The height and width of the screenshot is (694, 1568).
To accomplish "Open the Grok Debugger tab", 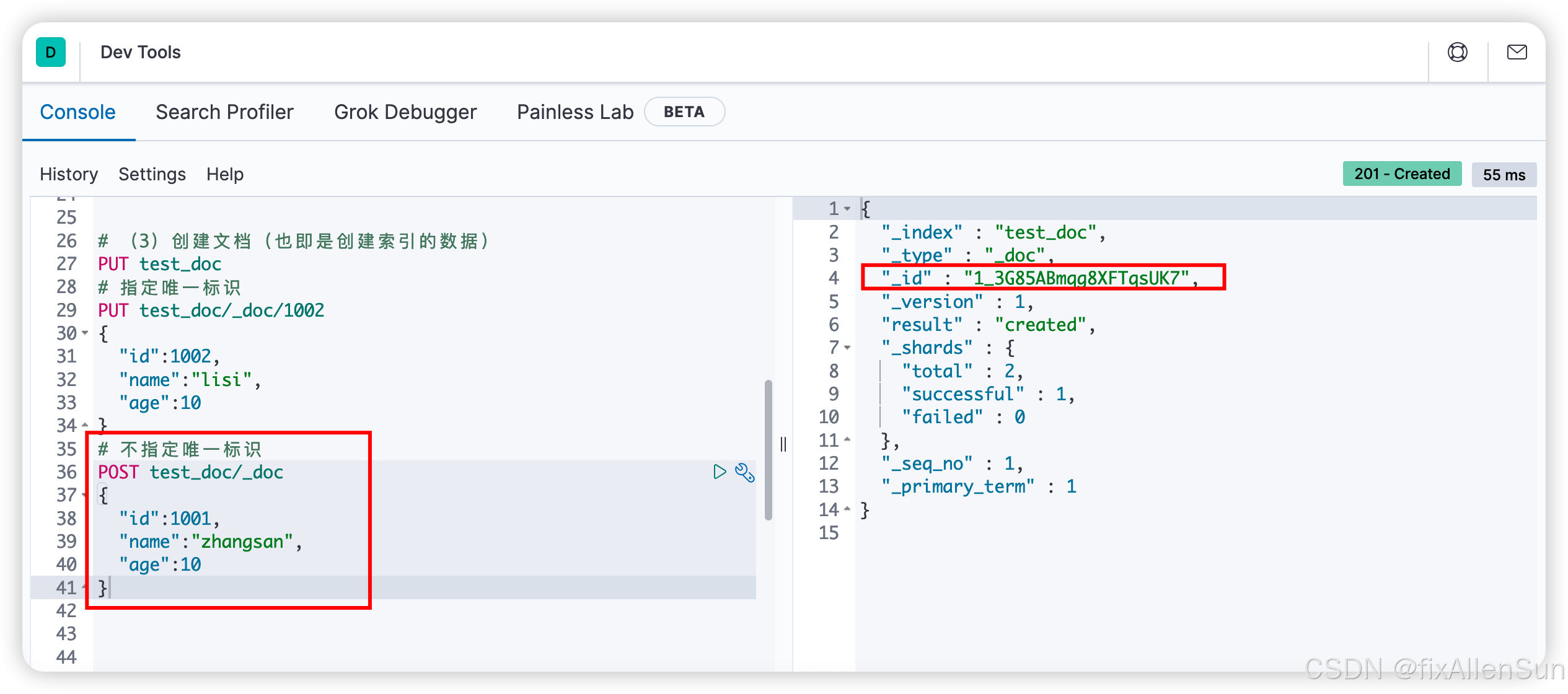I will pyautogui.click(x=405, y=112).
